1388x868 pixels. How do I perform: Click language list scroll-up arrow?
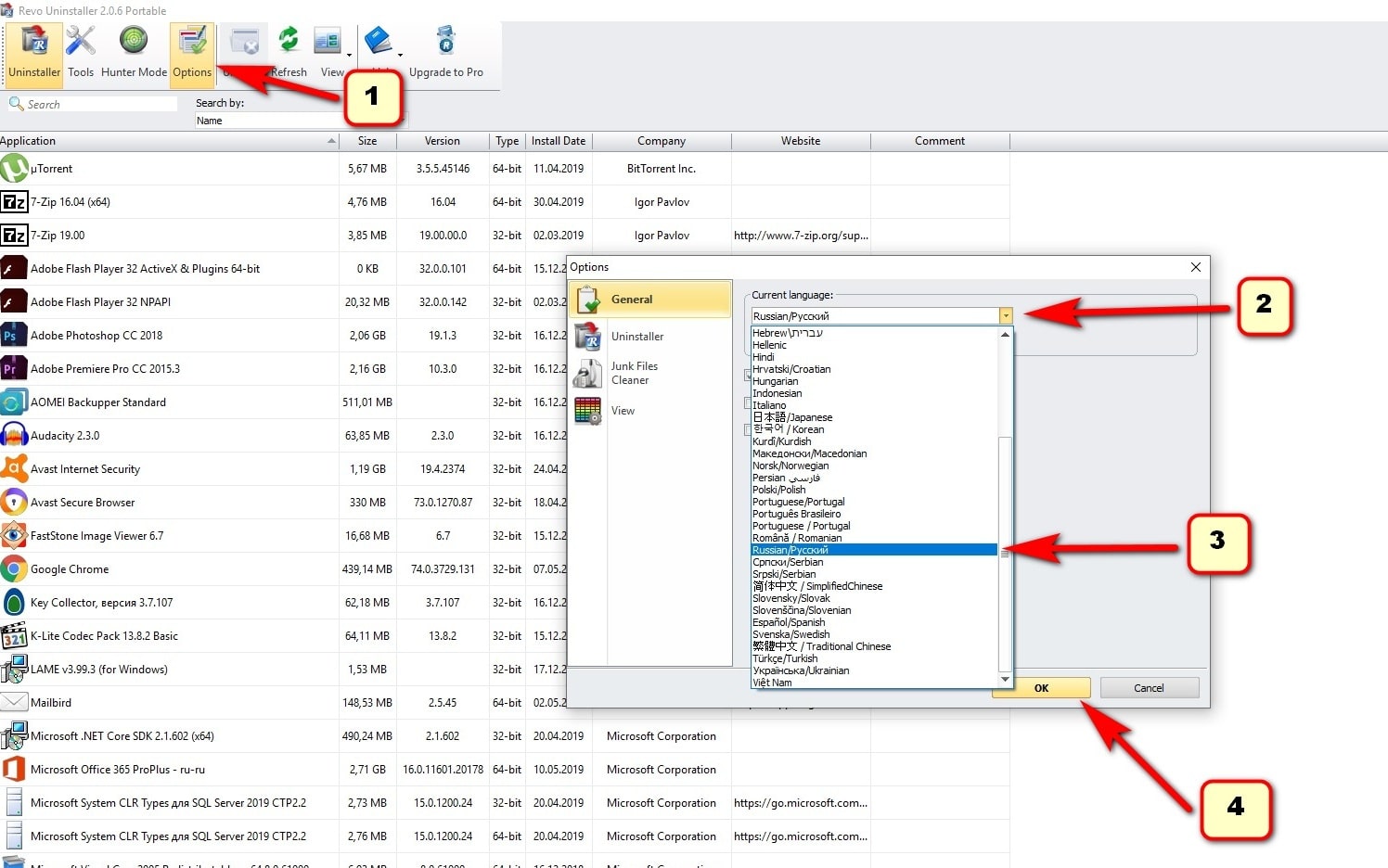click(1005, 334)
